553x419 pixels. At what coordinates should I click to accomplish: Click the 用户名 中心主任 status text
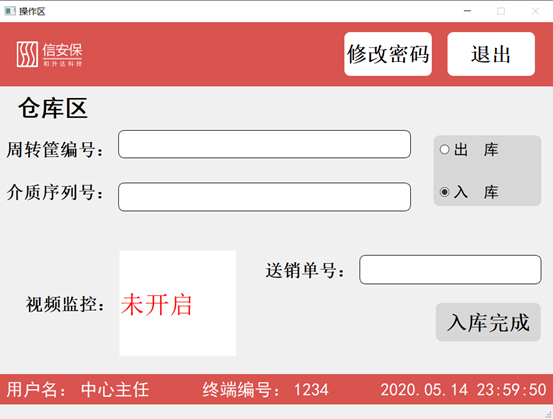click(78, 390)
